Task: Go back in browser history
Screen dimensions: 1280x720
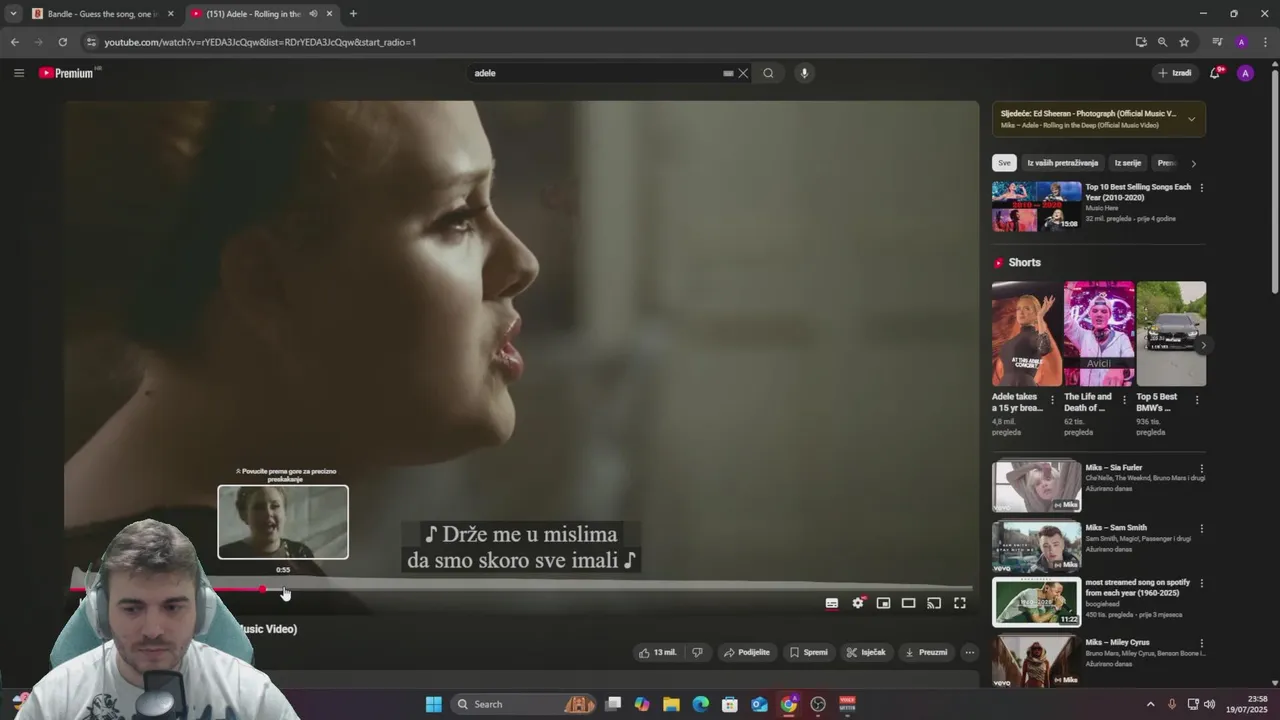Action: click(14, 42)
